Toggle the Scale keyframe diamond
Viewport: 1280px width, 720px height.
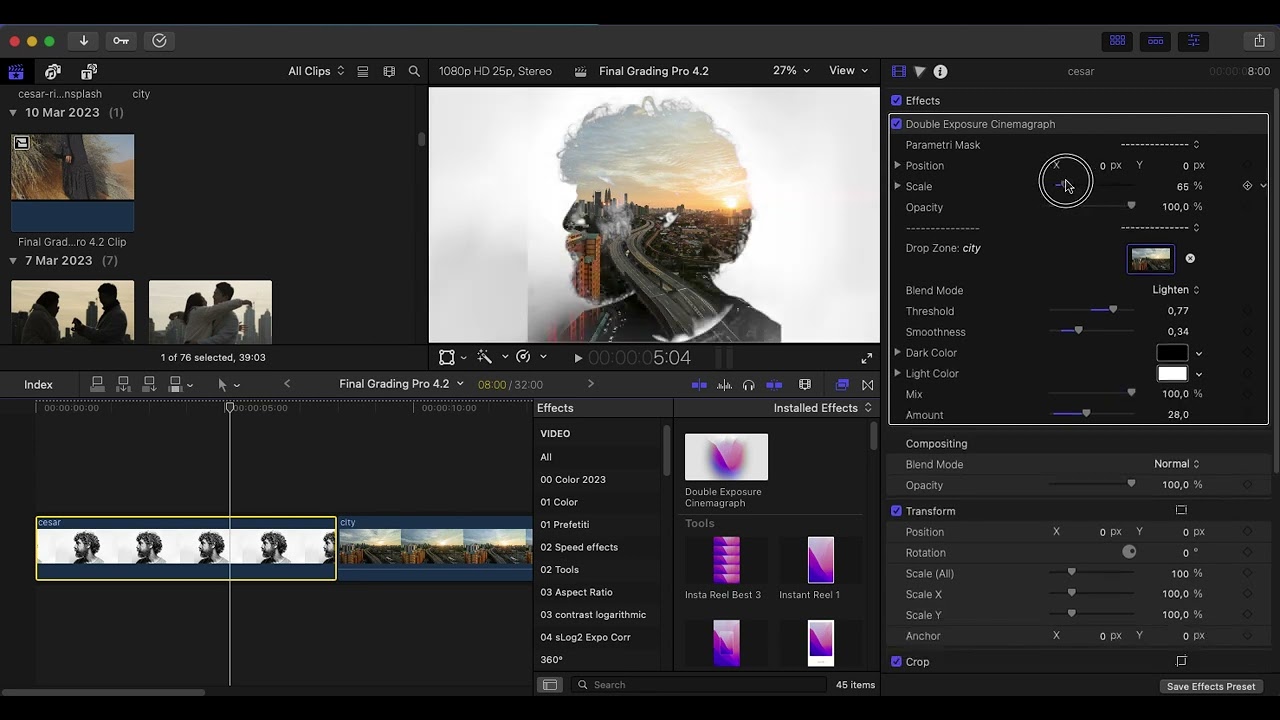pyautogui.click(x=1247, y=186)
